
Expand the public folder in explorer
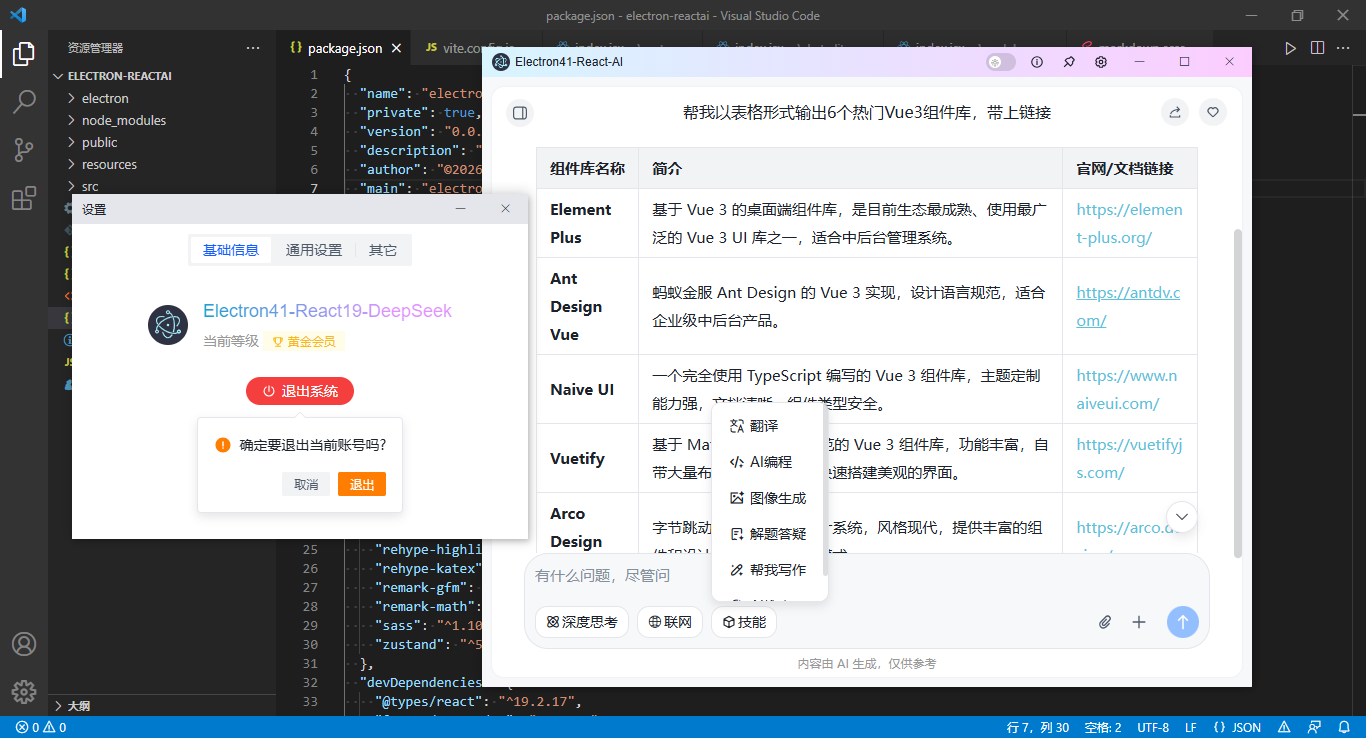click(162, 142)
